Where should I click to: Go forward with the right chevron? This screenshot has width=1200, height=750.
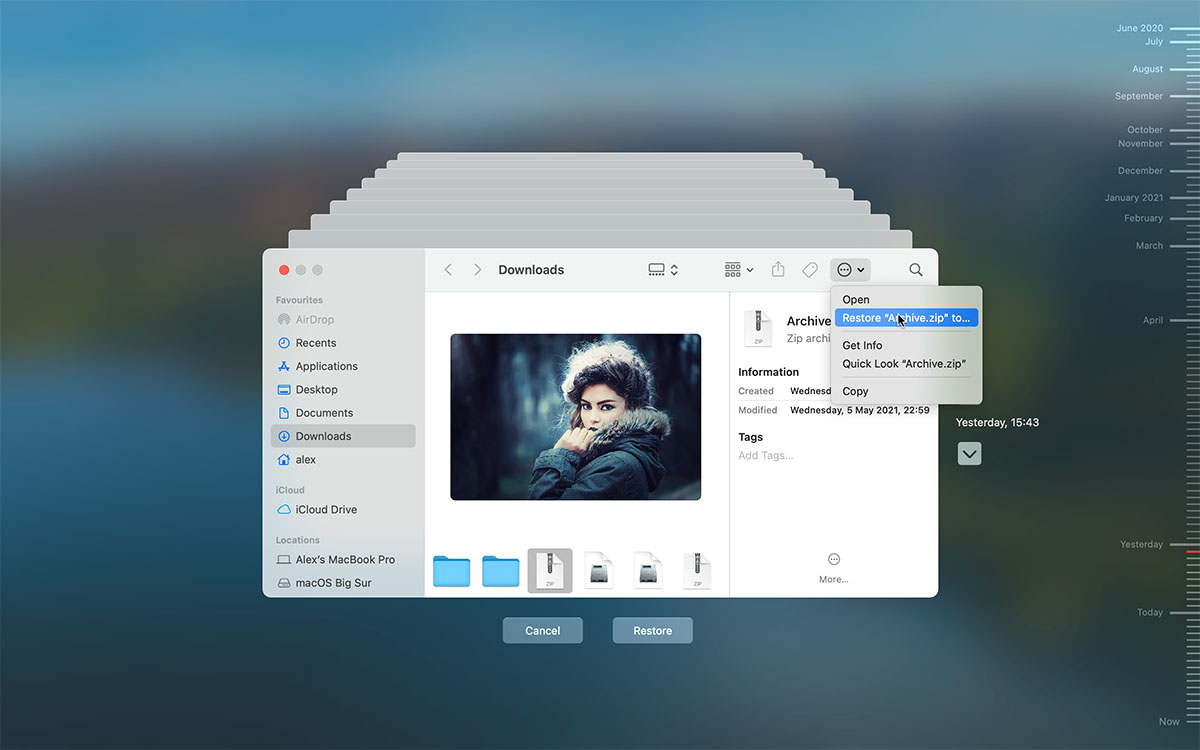[477, 270]
